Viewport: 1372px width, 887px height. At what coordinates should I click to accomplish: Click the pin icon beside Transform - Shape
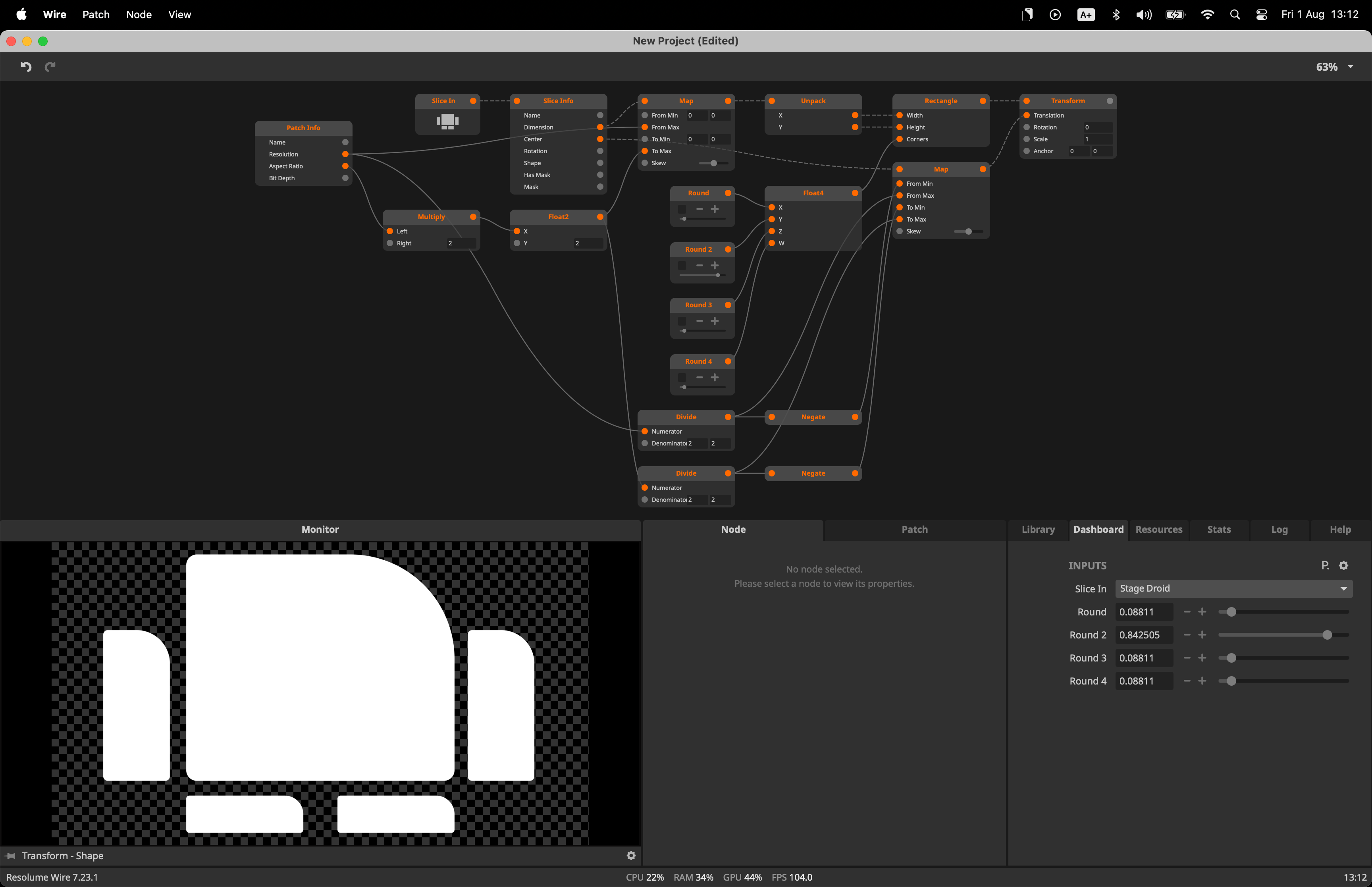(10, 856)
